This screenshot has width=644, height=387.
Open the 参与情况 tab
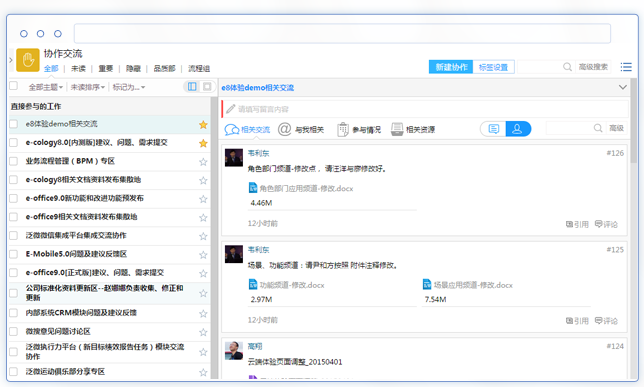(x=359, y=129)
